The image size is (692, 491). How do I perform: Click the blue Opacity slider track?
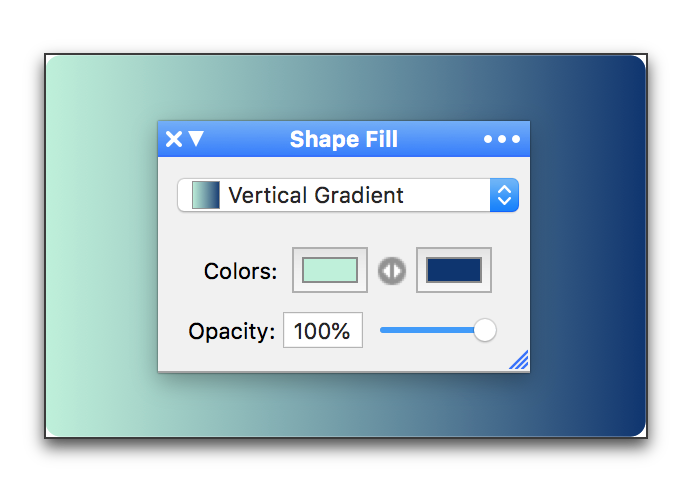click(x=427, y=330)
